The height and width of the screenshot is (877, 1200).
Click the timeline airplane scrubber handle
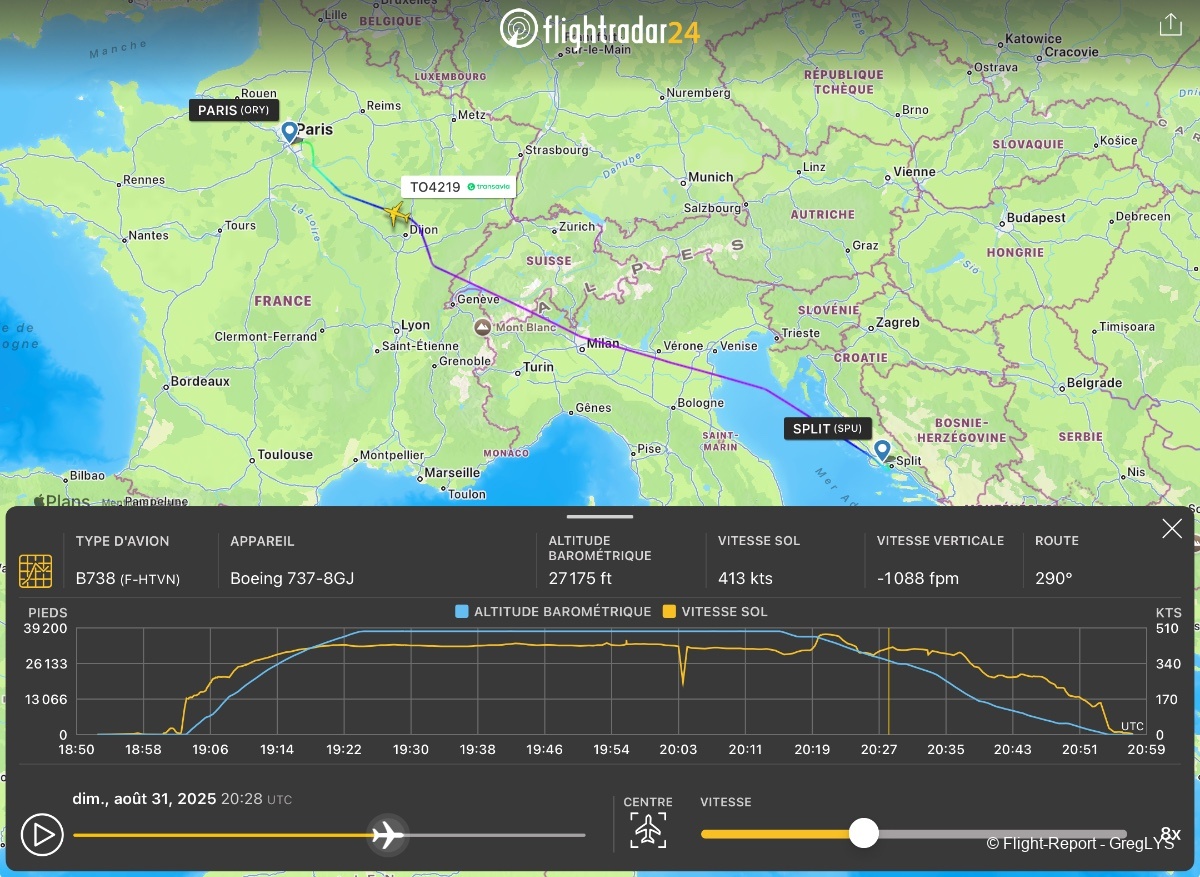click(387, 834)
